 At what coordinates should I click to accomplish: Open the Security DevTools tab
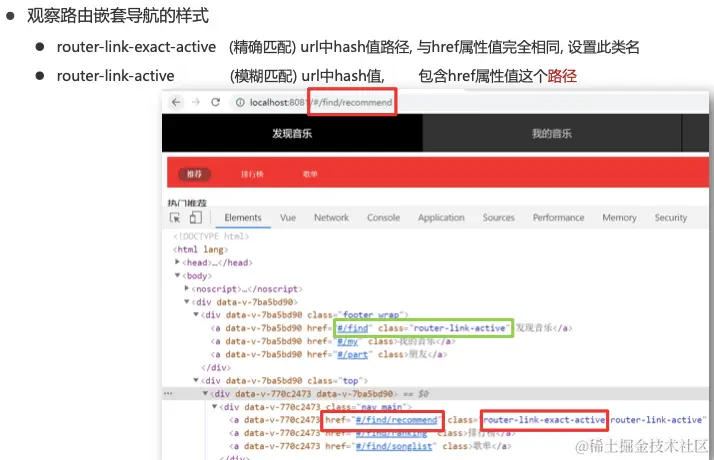pos(671,218)
